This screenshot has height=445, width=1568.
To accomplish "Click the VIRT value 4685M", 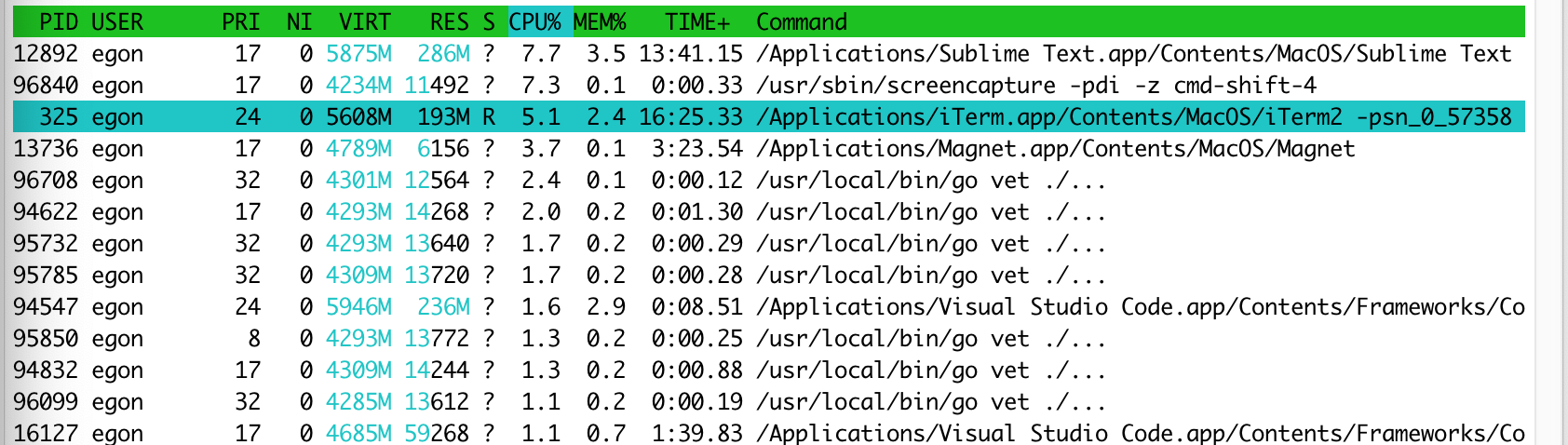I will 358,433.
